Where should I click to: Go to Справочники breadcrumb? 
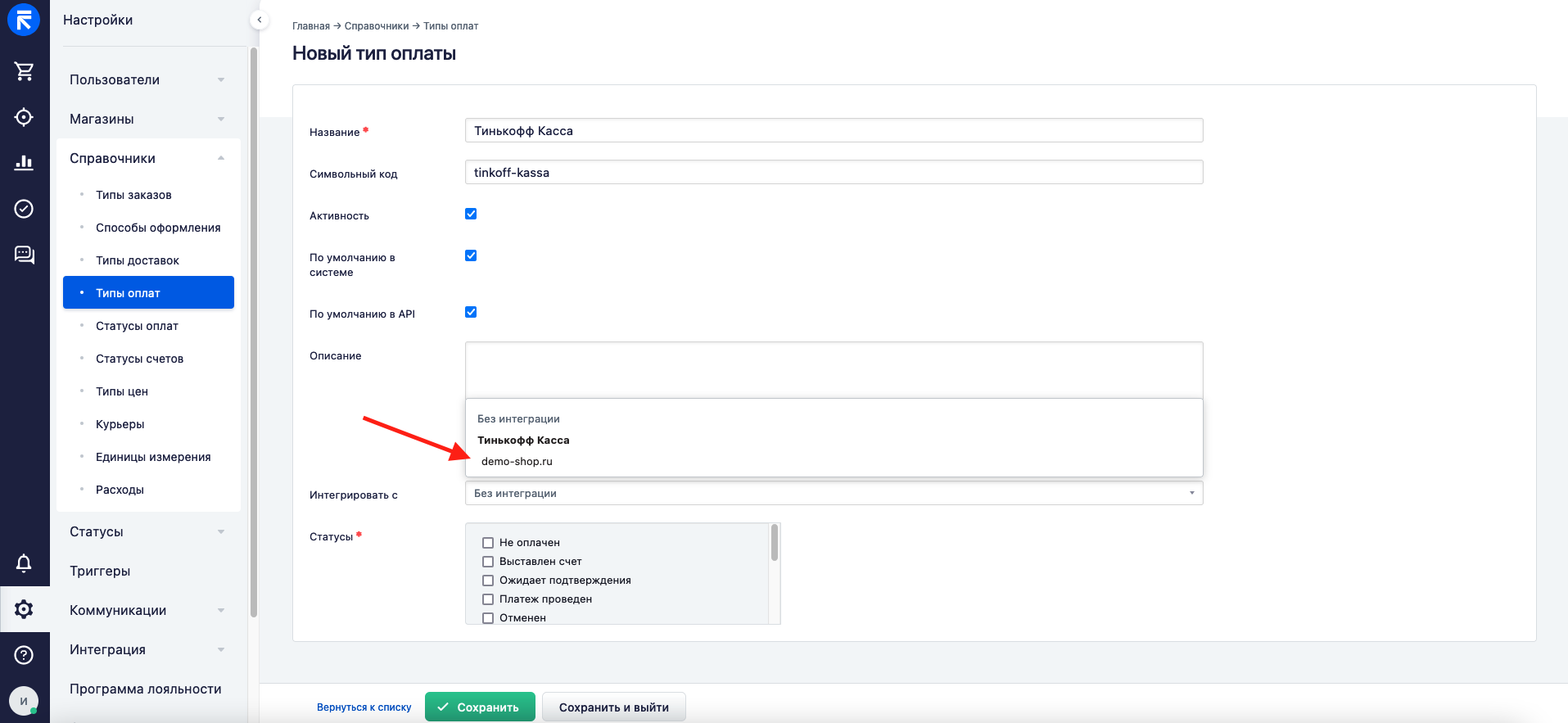[377, 26]
